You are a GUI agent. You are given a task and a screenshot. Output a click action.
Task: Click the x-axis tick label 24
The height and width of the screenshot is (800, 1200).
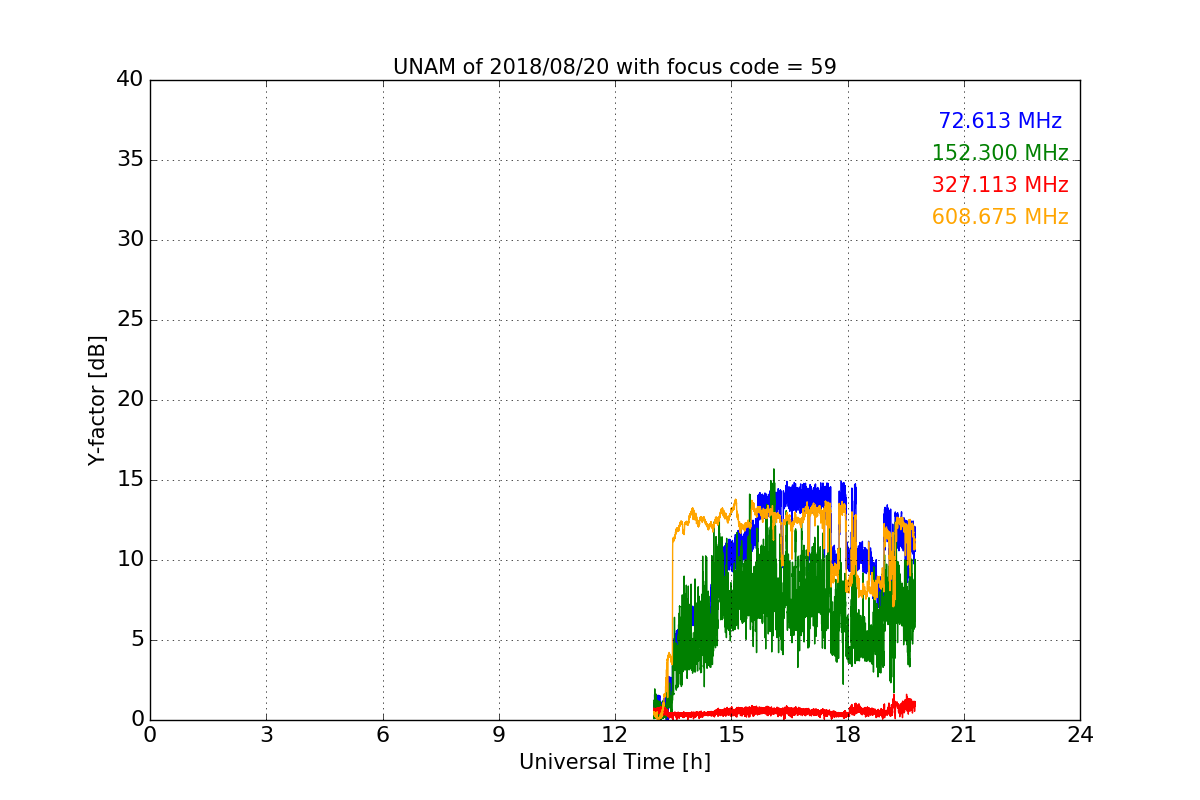click(x=1080, y=735)
